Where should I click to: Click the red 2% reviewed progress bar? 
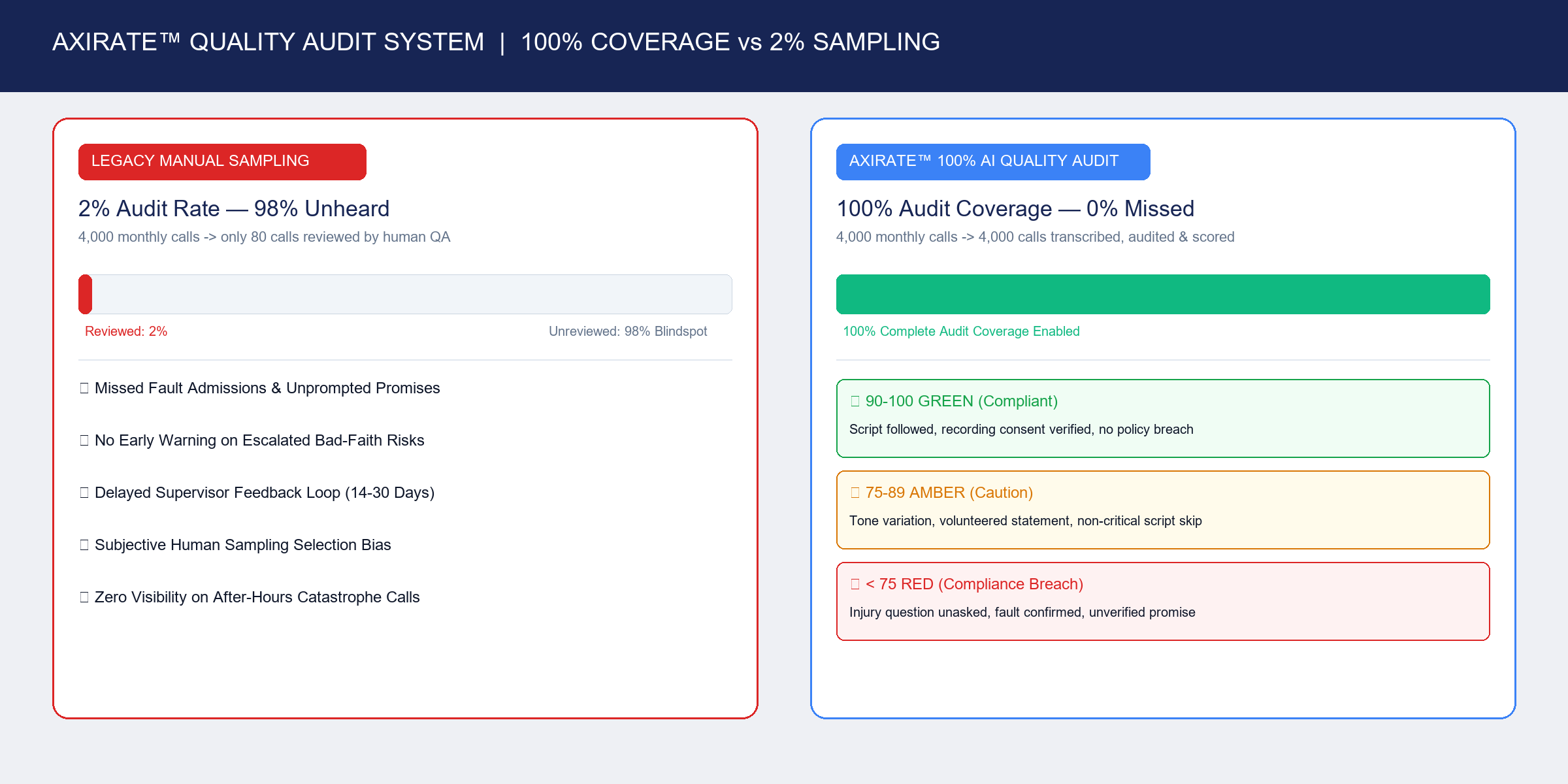click(85, 294)
